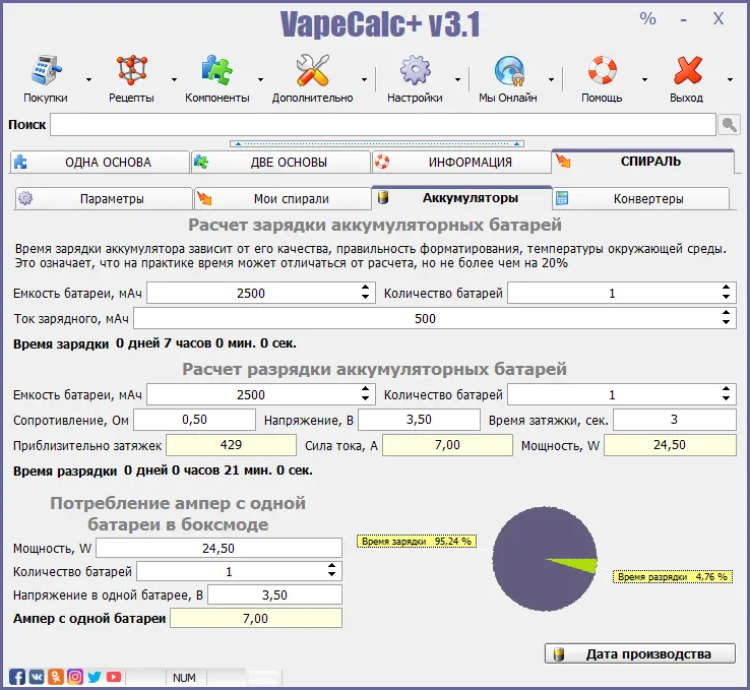Click the charging Количество батарей spinner arrows
Screen dimensions: 750x690
click(726, 293)
